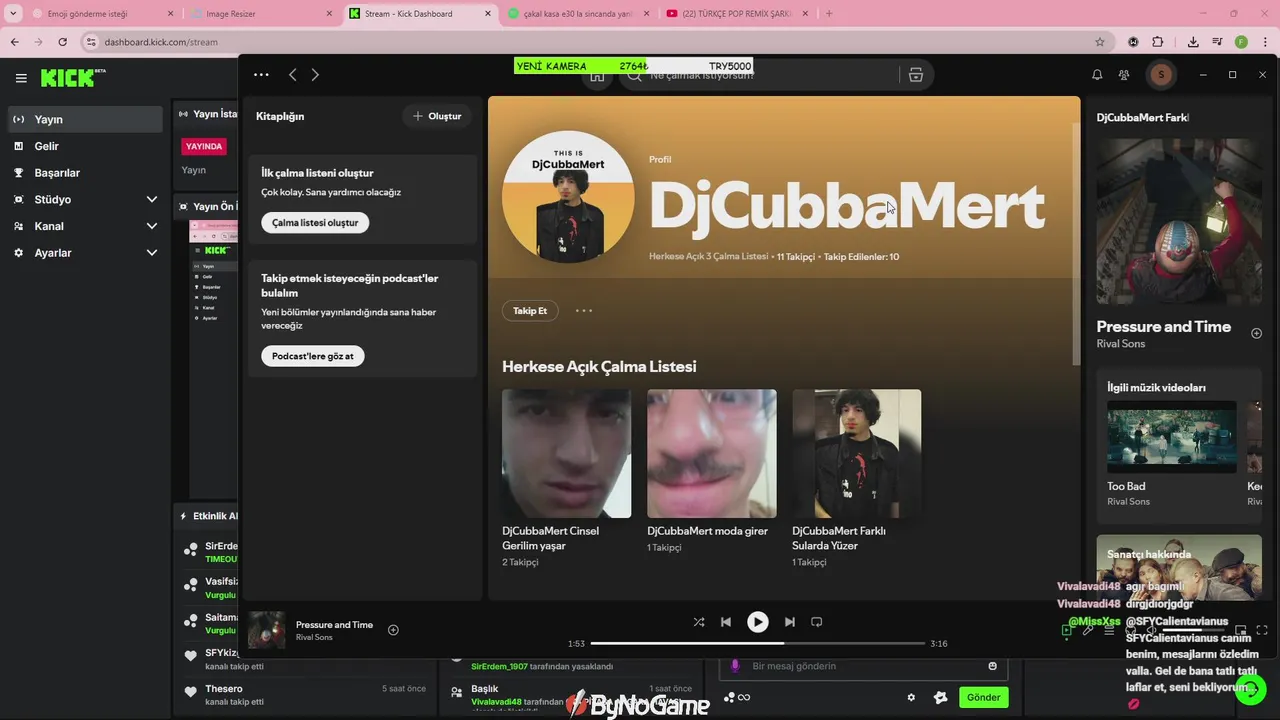Toggle shuffle in Spotify player

(x=699, y=622)
